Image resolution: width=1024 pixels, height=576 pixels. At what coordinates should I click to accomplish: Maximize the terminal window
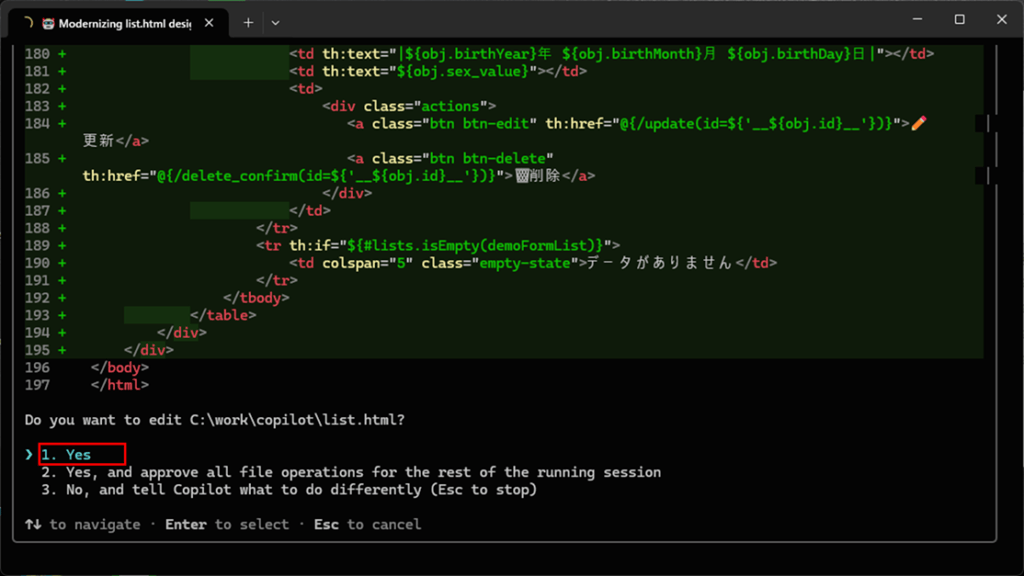point(959,20)
